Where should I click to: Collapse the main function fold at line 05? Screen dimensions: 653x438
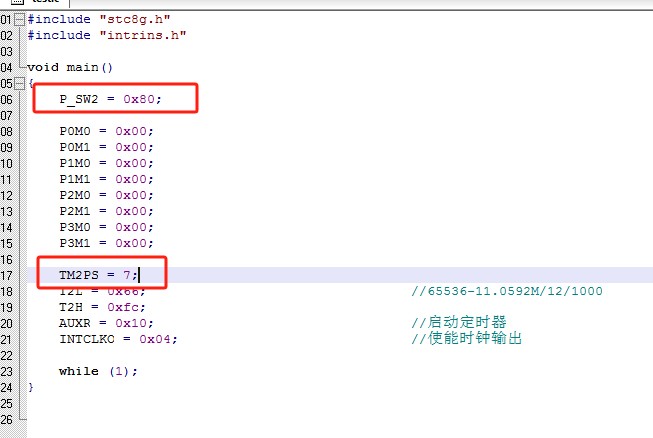(x=19, y=83)
